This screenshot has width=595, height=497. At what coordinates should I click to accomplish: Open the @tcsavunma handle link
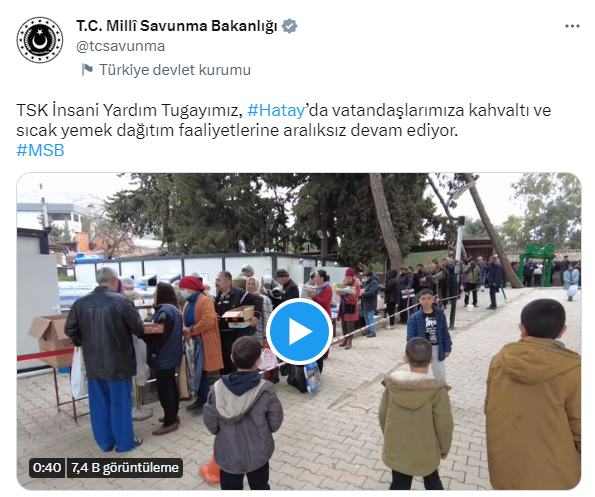tap(120, 46)
